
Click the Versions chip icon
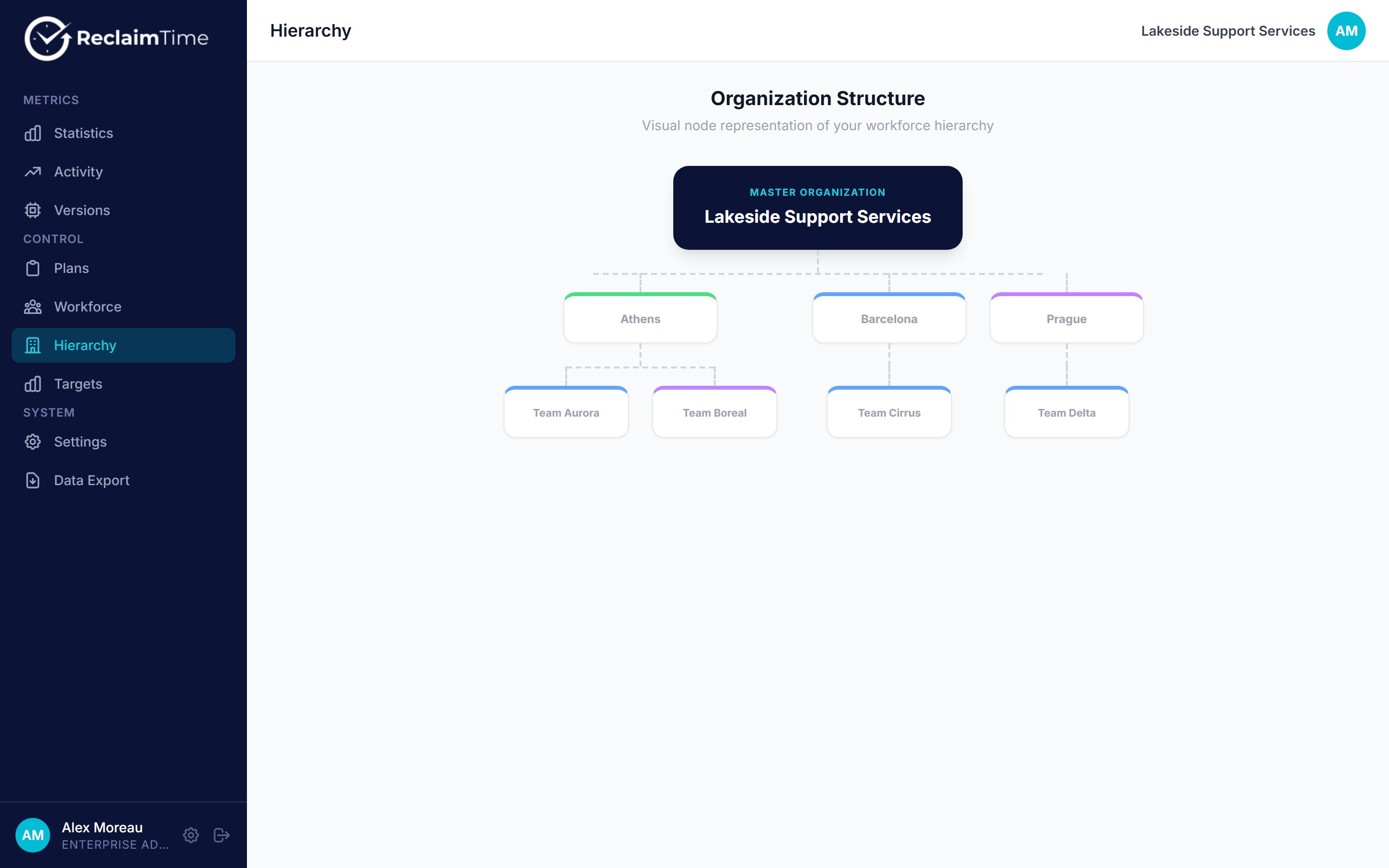pyautogui.click(x=33, y=210)
